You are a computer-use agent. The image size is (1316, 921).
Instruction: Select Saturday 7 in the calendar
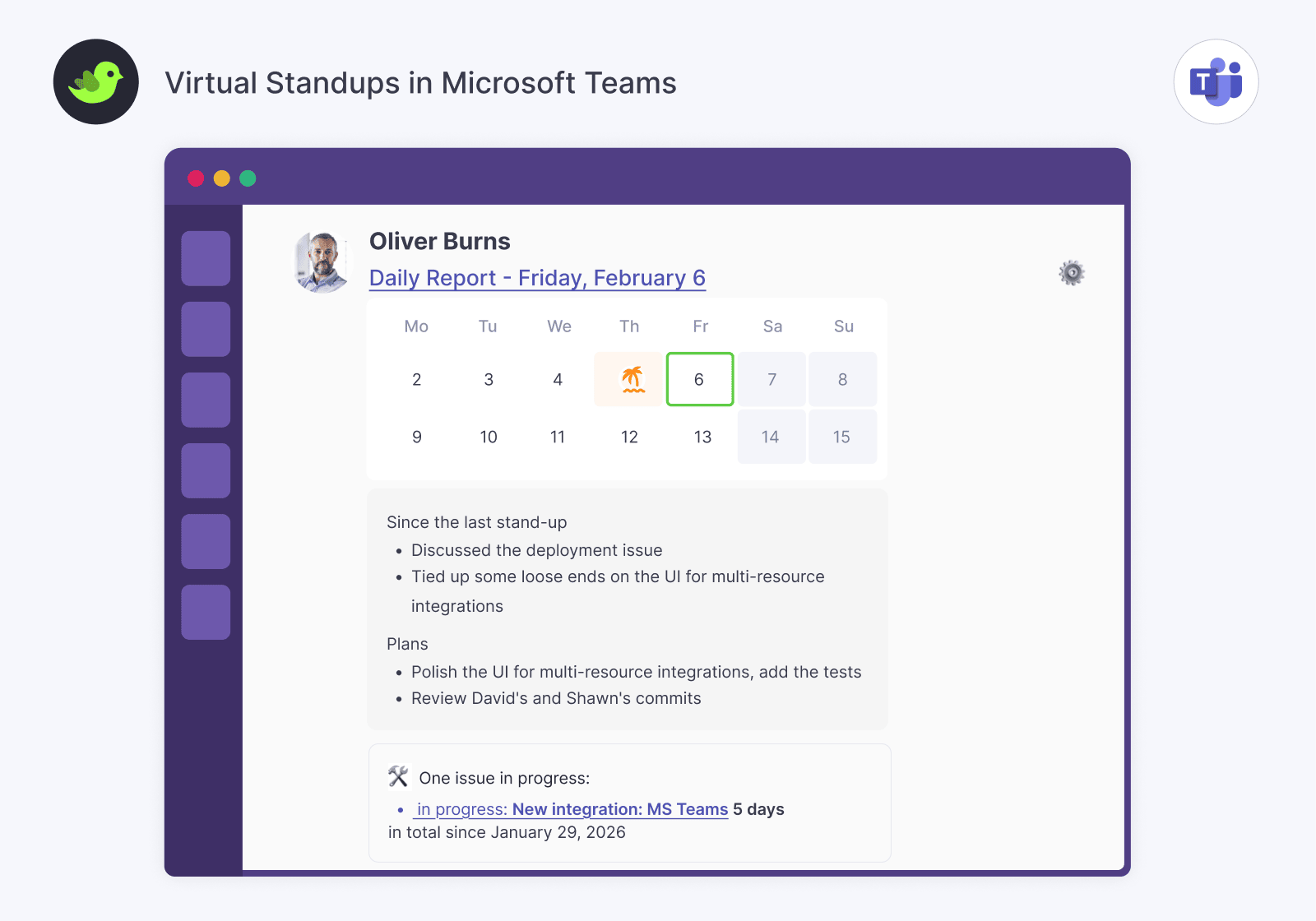pyautogui.click(x=772, y=379)
